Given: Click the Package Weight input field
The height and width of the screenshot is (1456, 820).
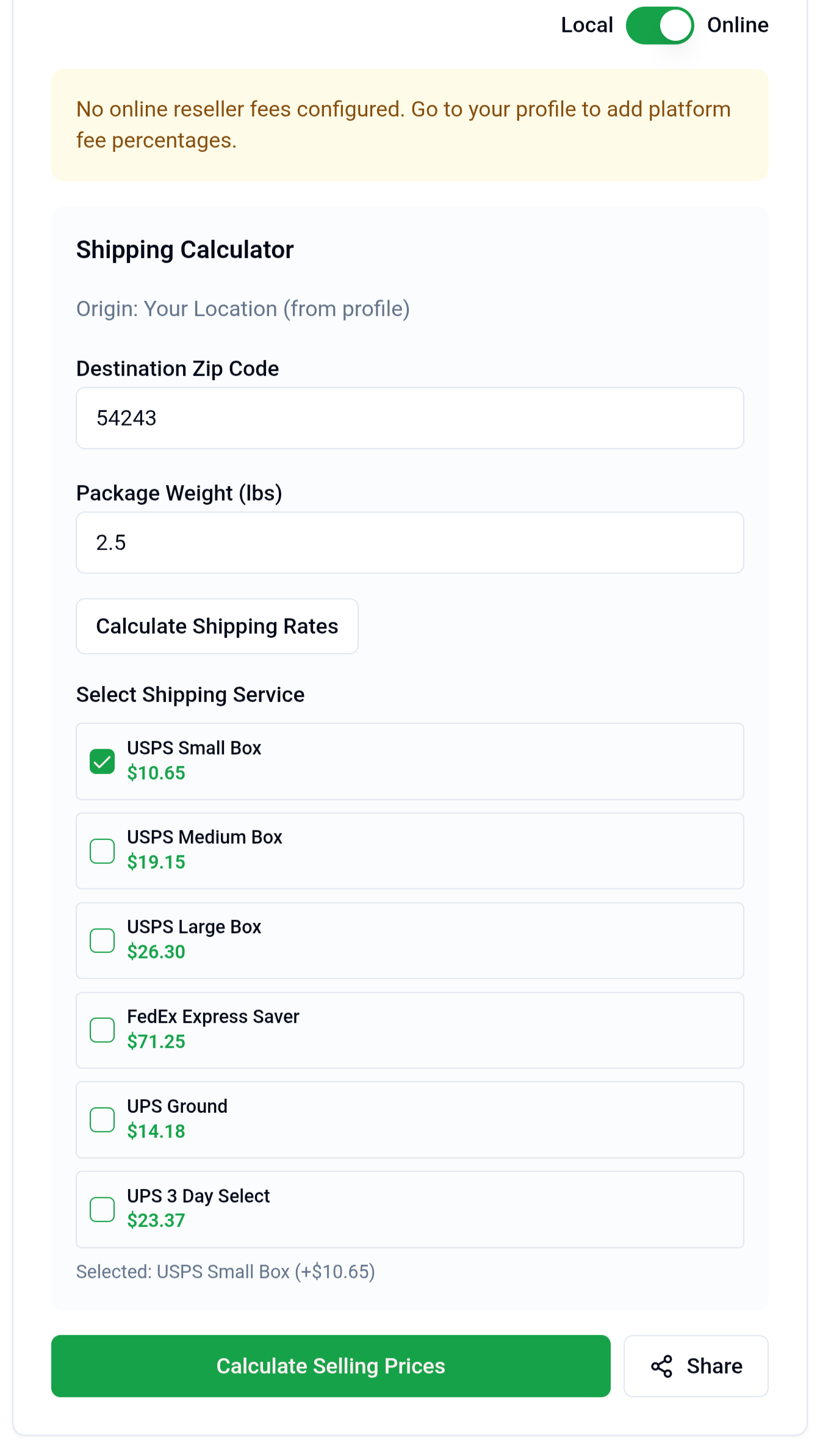Looking at the screenshot, I should pyautogui.click(x=410, y=542).
